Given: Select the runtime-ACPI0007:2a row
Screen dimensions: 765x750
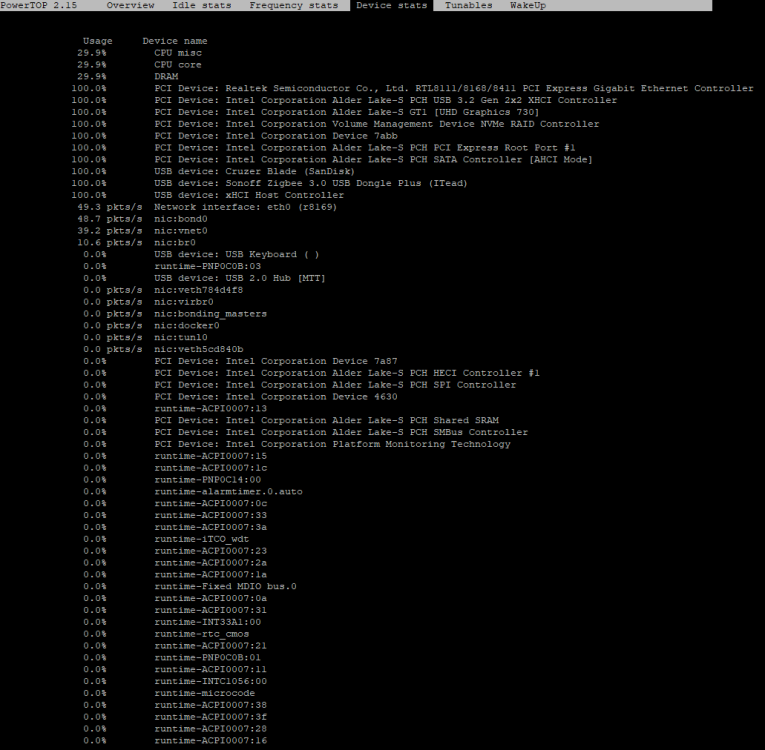Looking at the screenshot, I should pyautogui.click(x=175, y=563).
